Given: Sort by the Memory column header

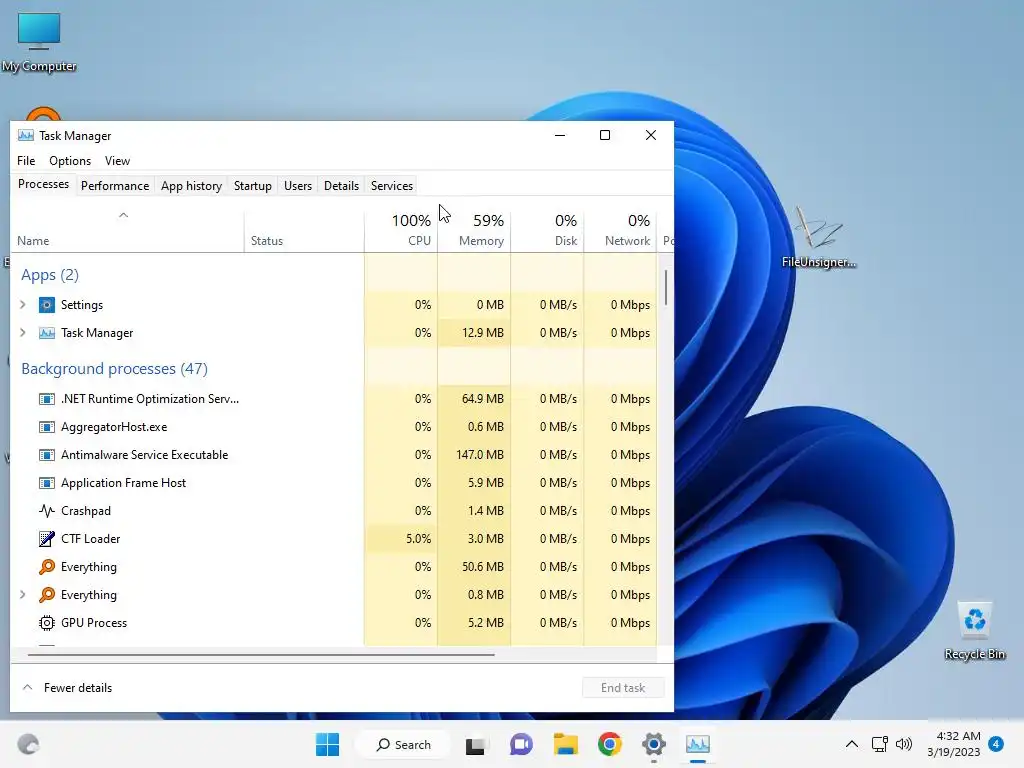Looking at the screenshot, I should coord(474,231).
